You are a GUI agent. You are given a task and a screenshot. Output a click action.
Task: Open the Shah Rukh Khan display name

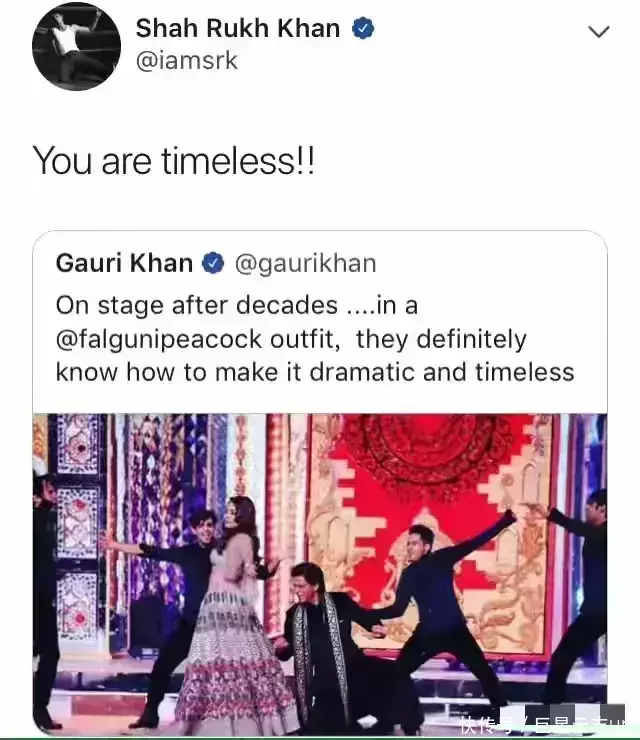(238, 28)
